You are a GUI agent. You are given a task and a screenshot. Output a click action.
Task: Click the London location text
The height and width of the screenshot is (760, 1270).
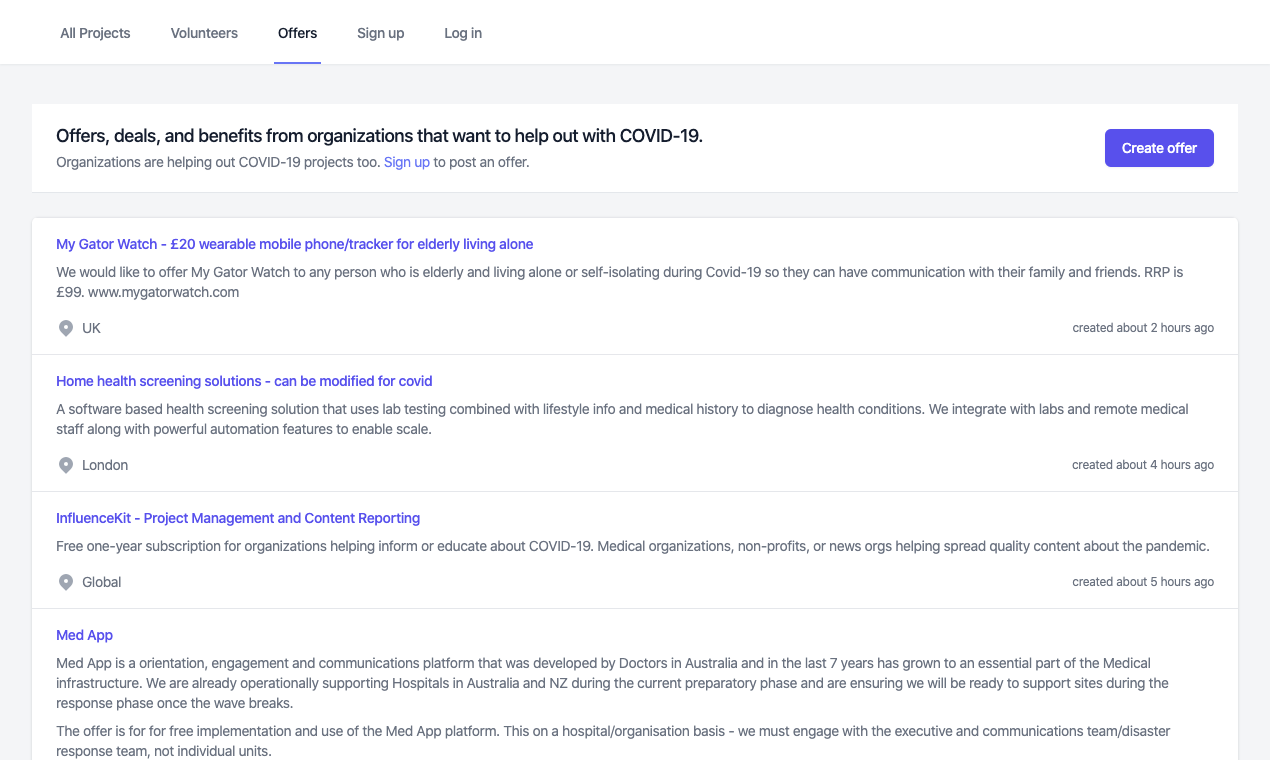point(105,465)
